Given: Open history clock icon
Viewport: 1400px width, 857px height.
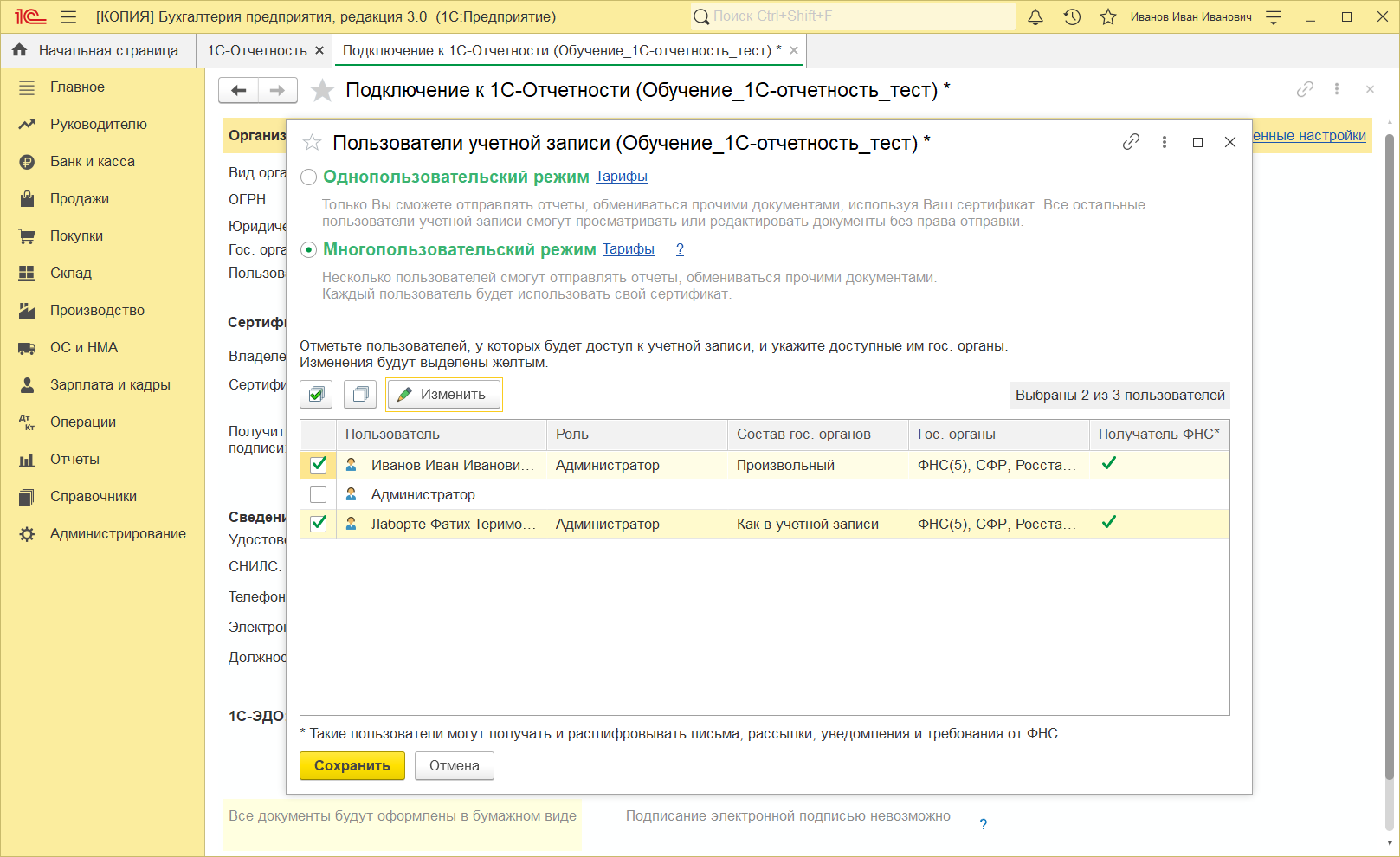Looking at the screenshot, I should [x=1072, y=16].
